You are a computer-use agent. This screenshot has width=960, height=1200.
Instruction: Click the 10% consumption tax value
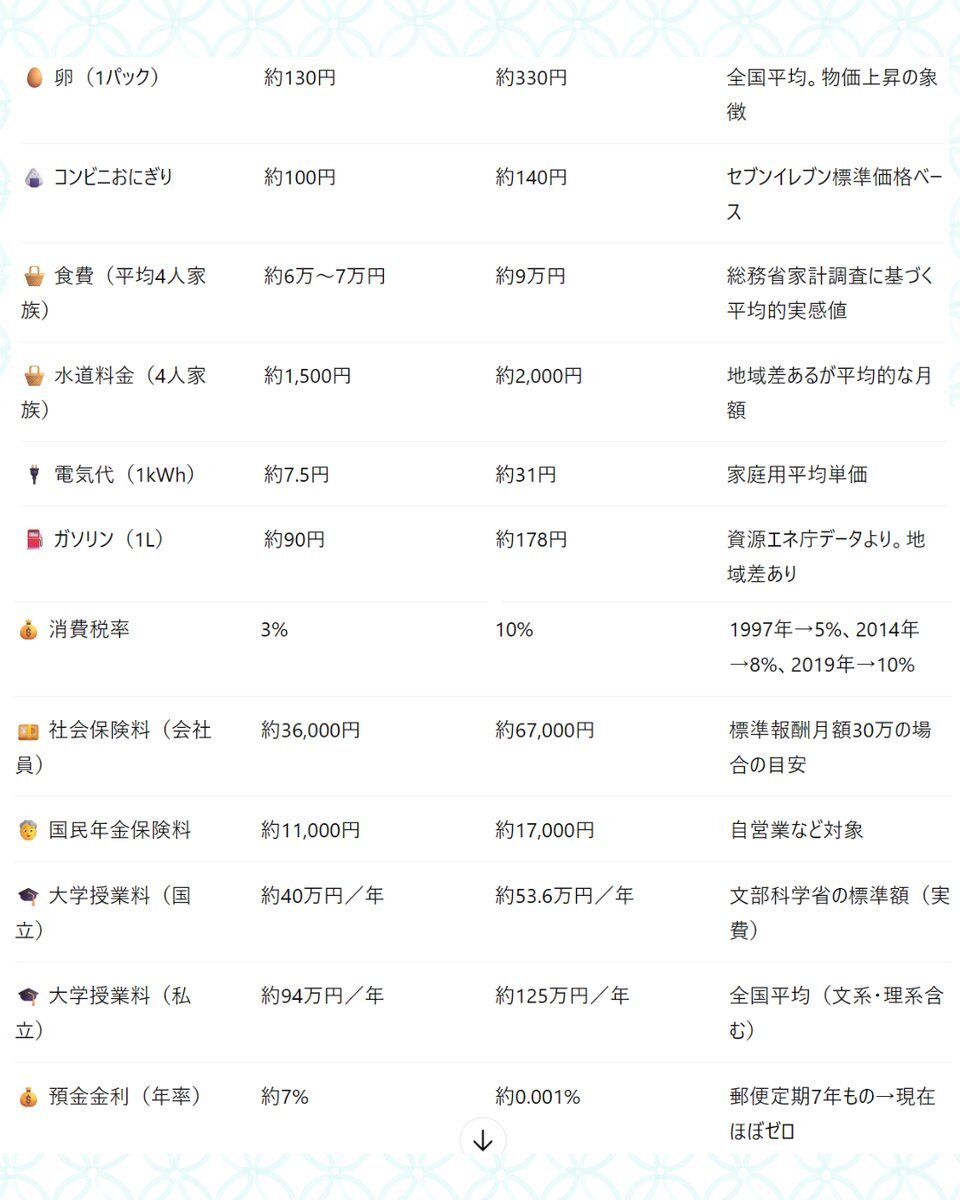(514, 630)
